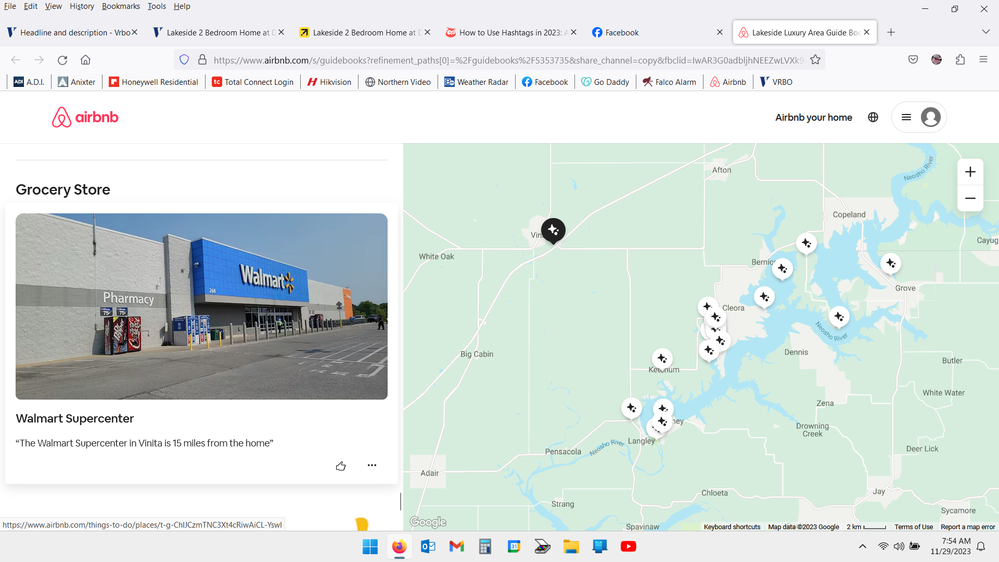Click the address bar URL field
999x562 pixels.
pyautogui.click(x=500, y=60)
